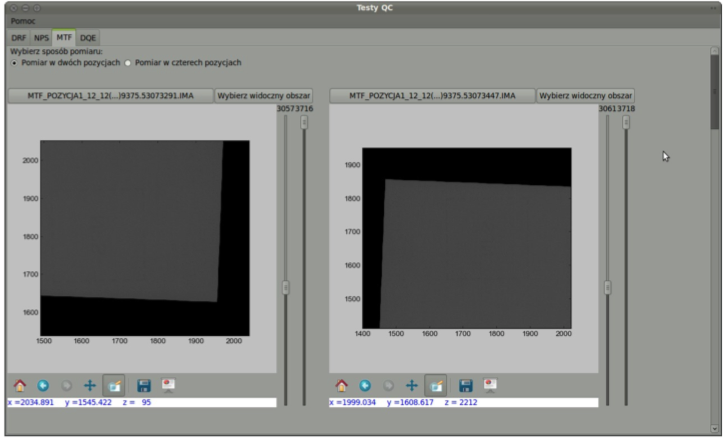
Task: Click Back arrow in left plot toolbar
Action: 43,384
